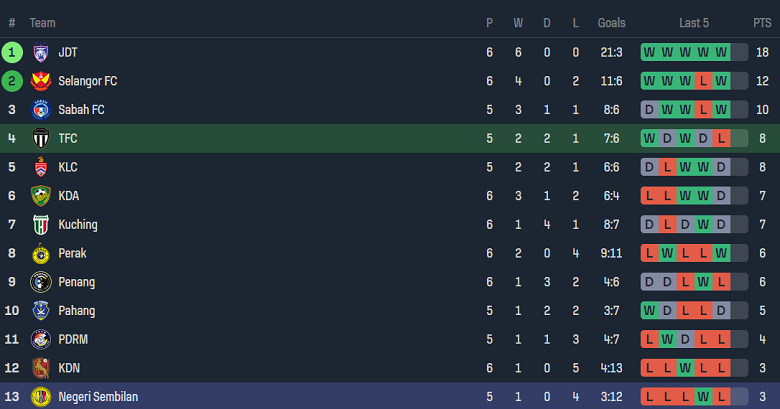Click the Last 5 column header
This screenshot has height=409, width=780.
[693, 22]
